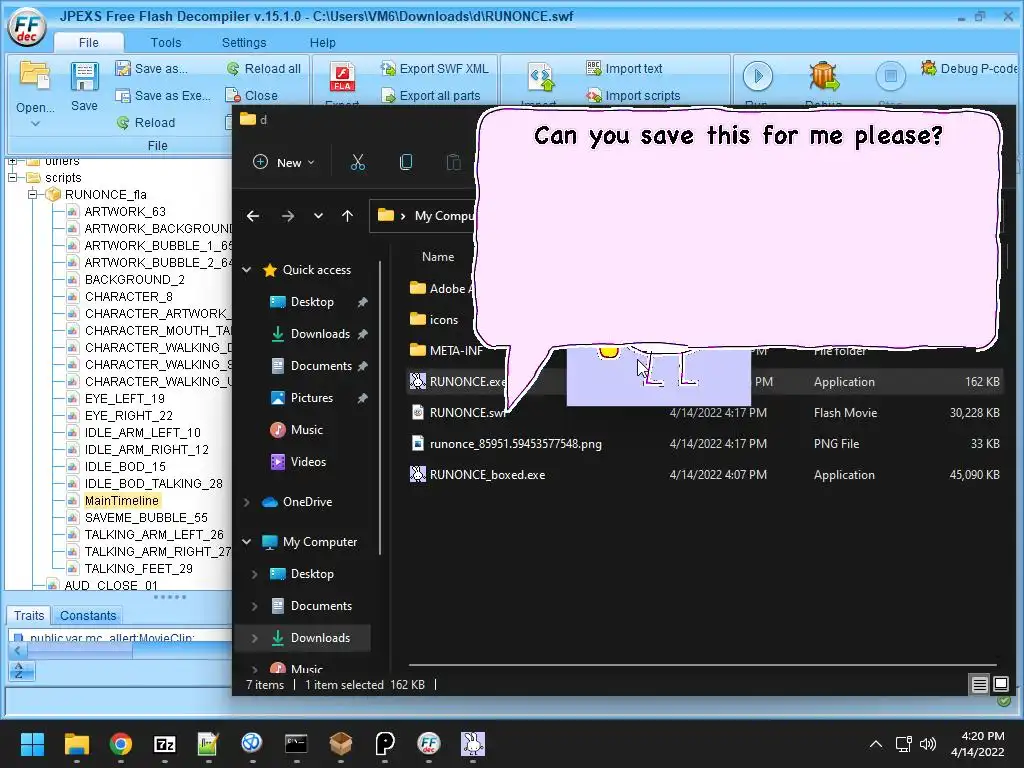
Task: Click the Stop icon in ribbon
Action: click(890, 76)
